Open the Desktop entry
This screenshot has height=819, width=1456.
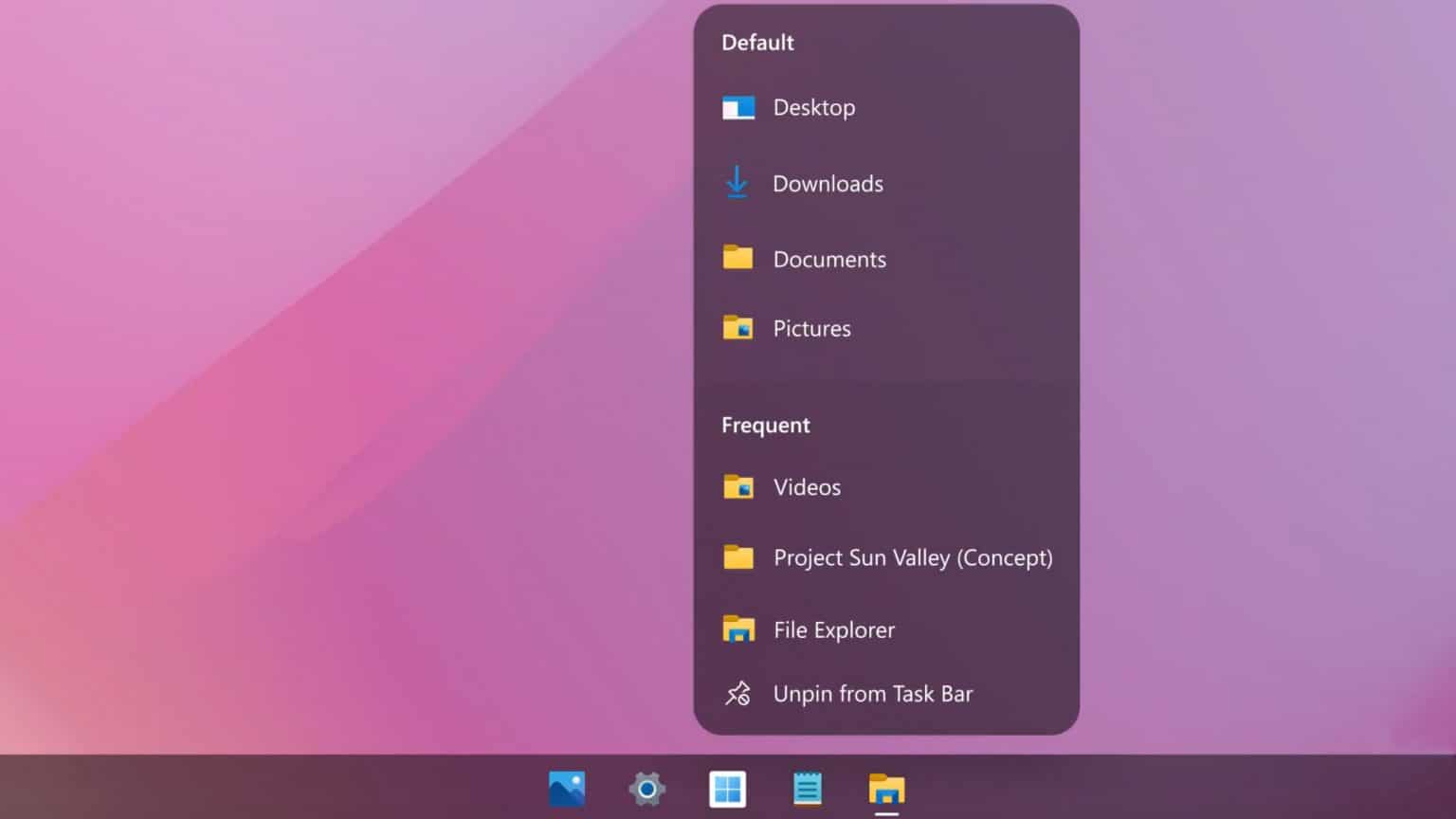[x=815, y=107]
